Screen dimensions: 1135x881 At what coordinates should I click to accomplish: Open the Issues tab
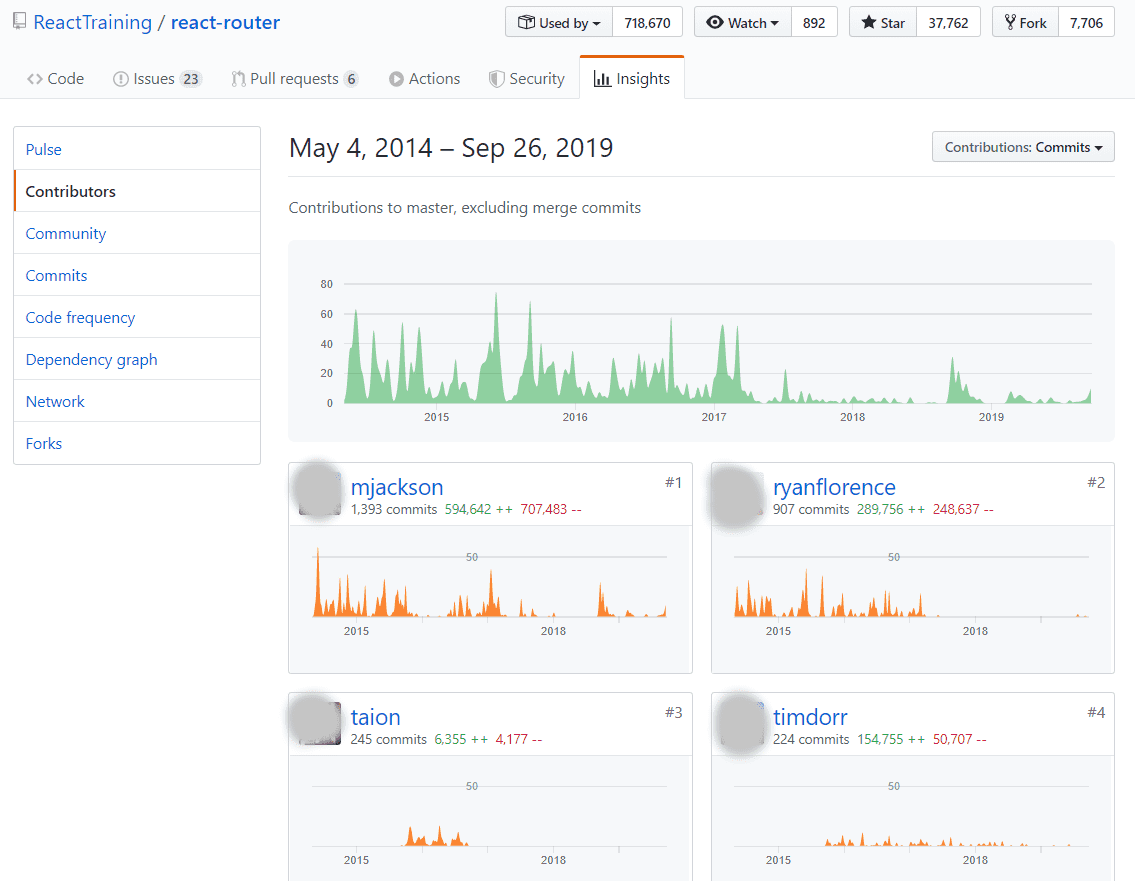(x=157, y=79)
